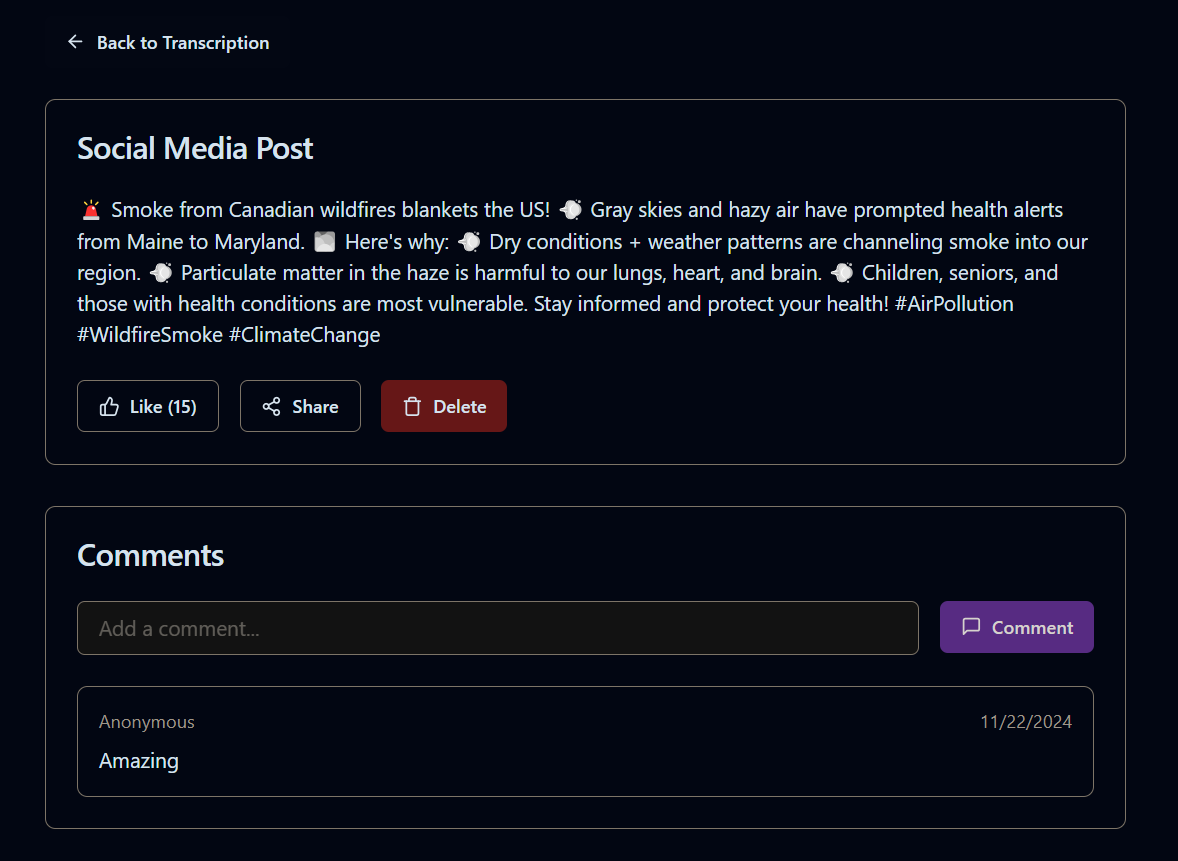Click the thumbs-up icon on Like
Image resolution: width=1178 pixels, height=861 pixels.
click(x=109, y=406)
